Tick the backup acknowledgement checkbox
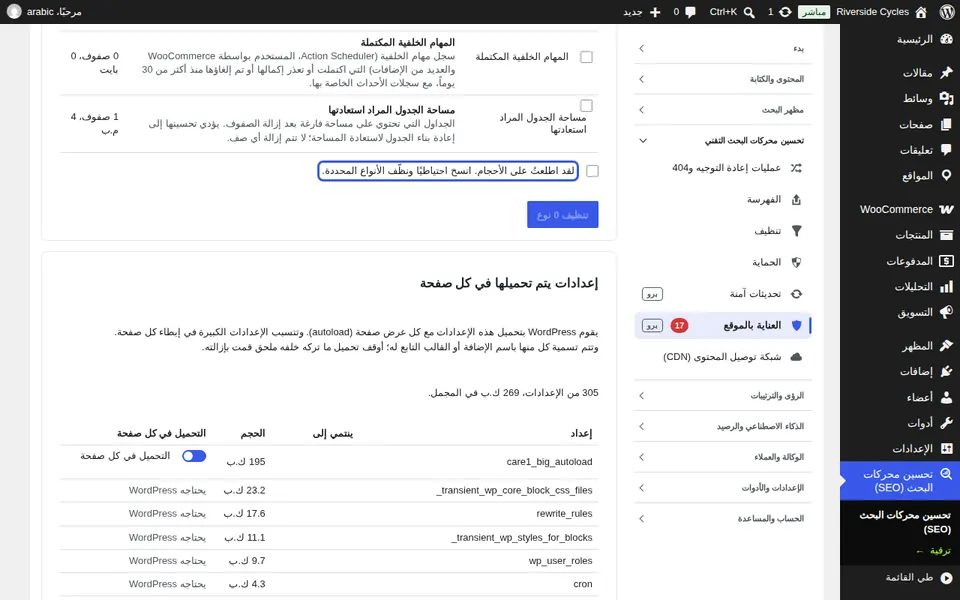Viewport: 960px width, 600px height. [x=592, y=171]
